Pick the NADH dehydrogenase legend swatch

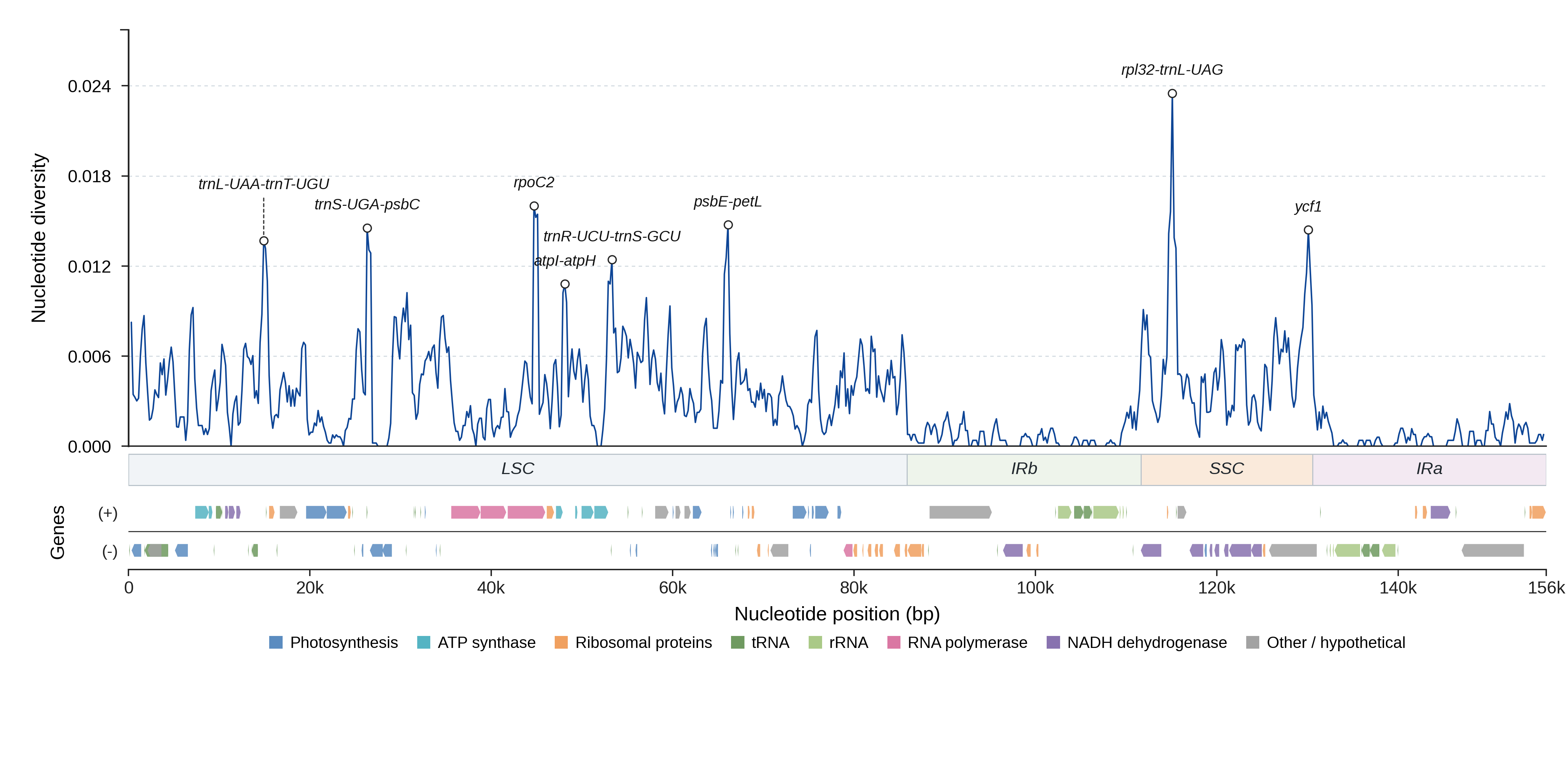coord(1053,642)
